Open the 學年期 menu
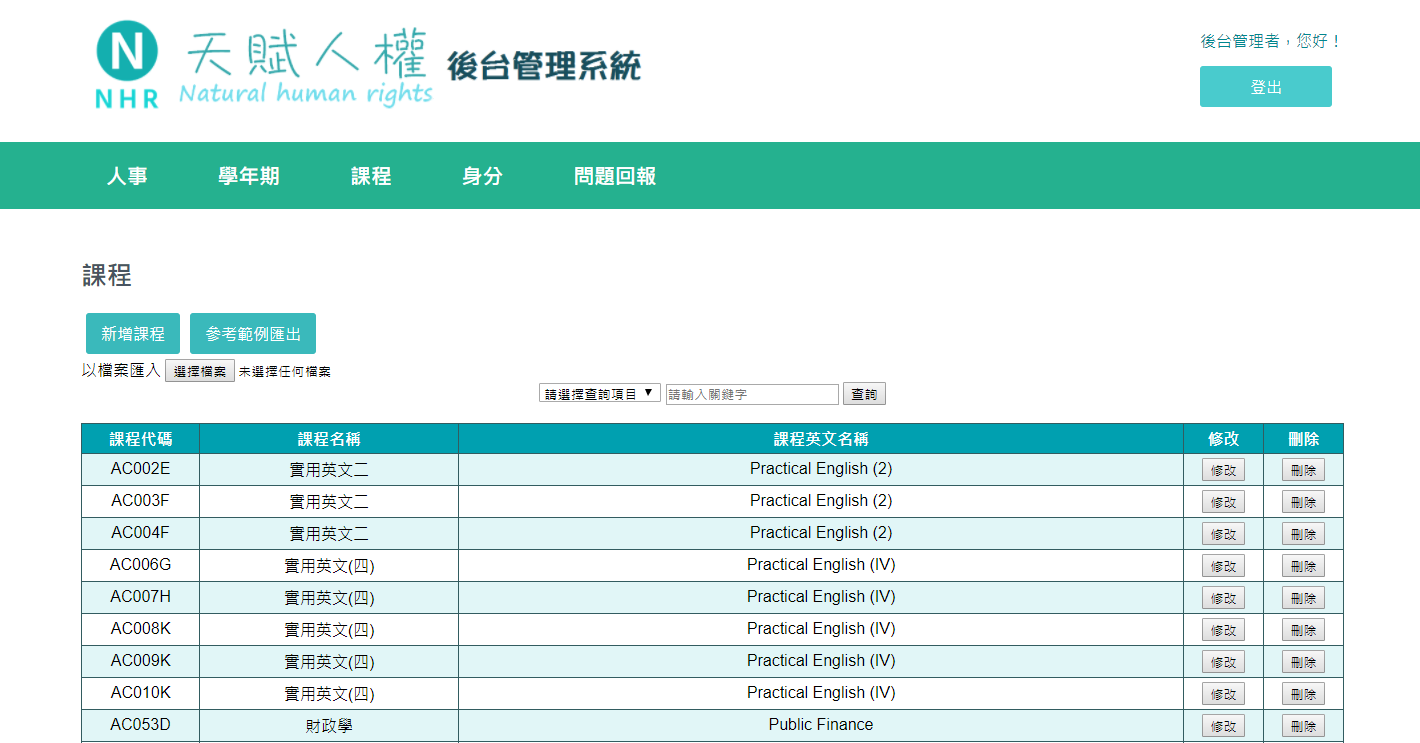 coord(249,176)
